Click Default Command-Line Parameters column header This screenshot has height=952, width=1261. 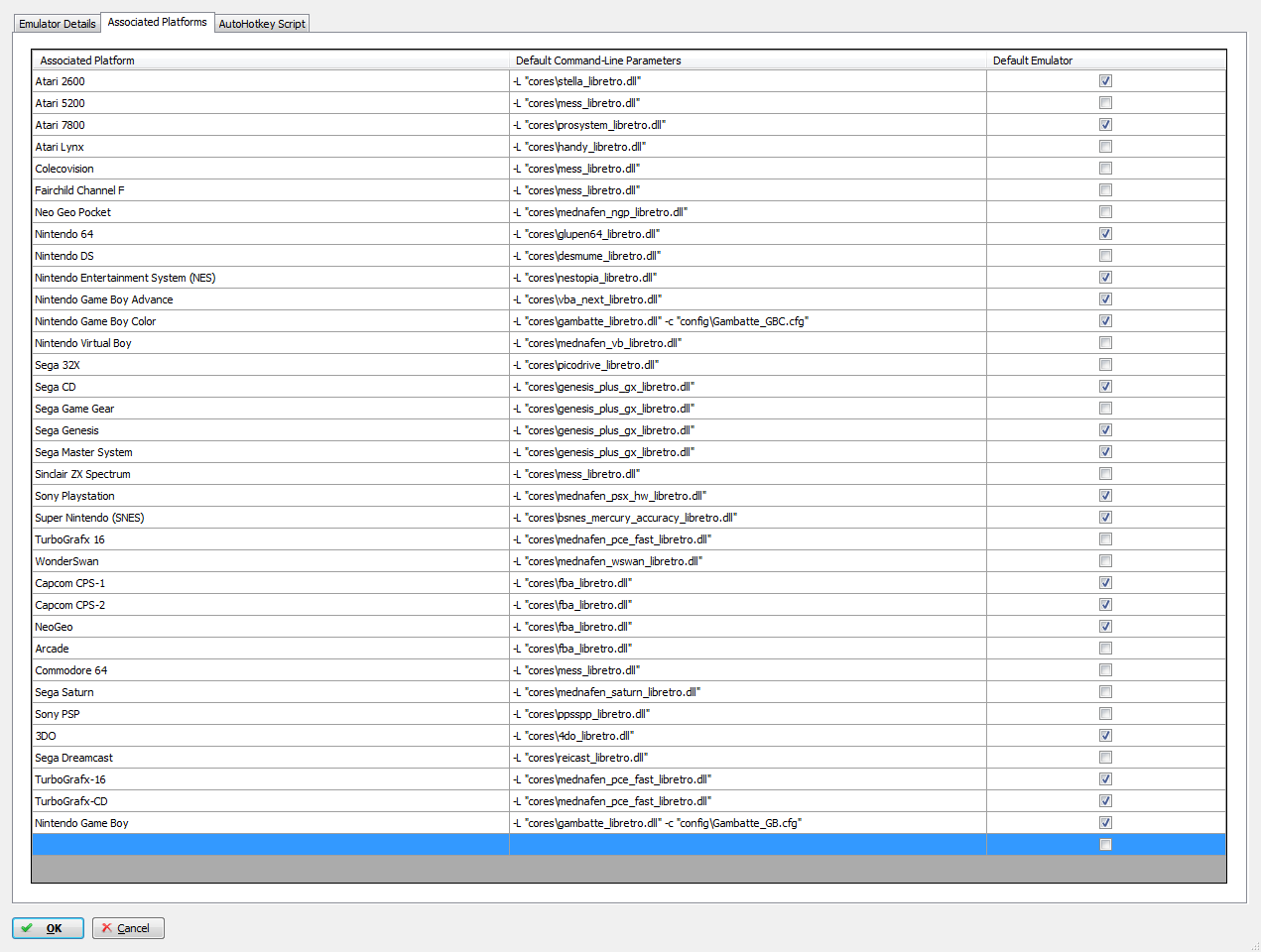748,60
